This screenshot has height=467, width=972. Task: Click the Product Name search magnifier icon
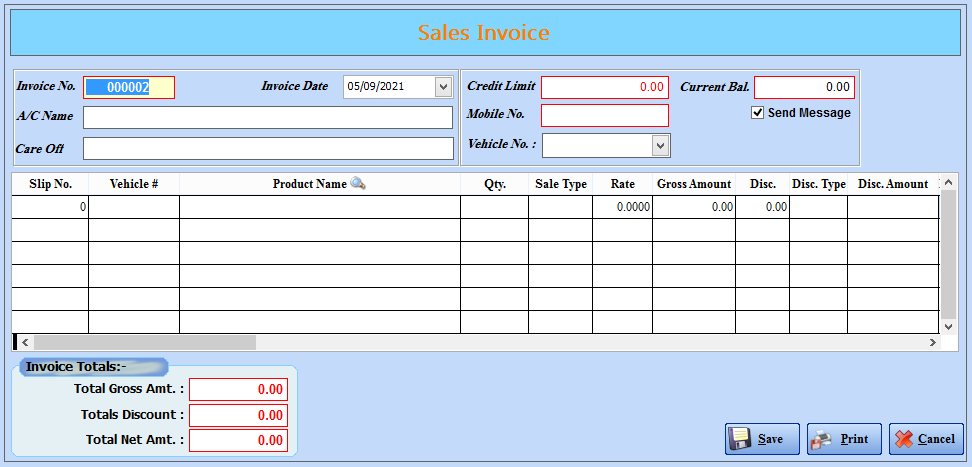tap(358, 183)
